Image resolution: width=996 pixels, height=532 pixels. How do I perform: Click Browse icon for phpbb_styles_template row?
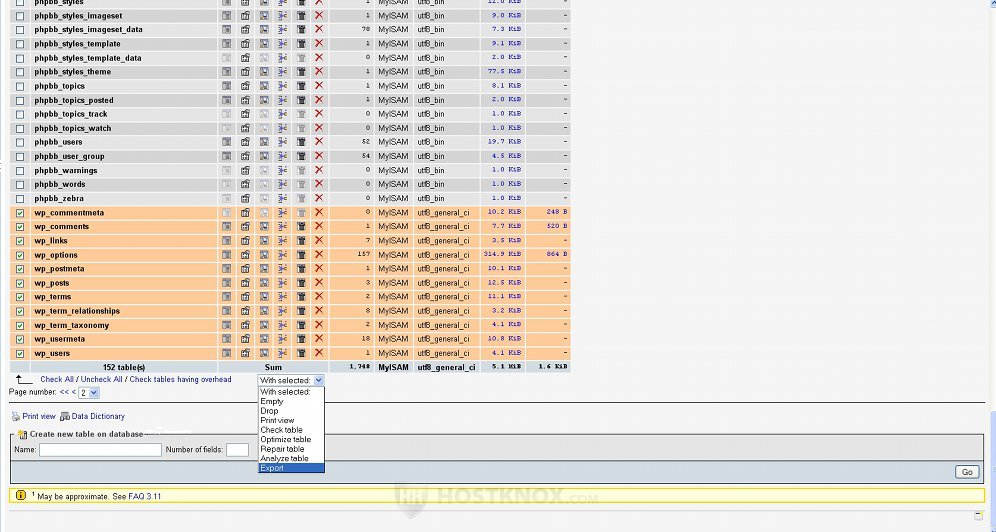(x=227, y=43)
